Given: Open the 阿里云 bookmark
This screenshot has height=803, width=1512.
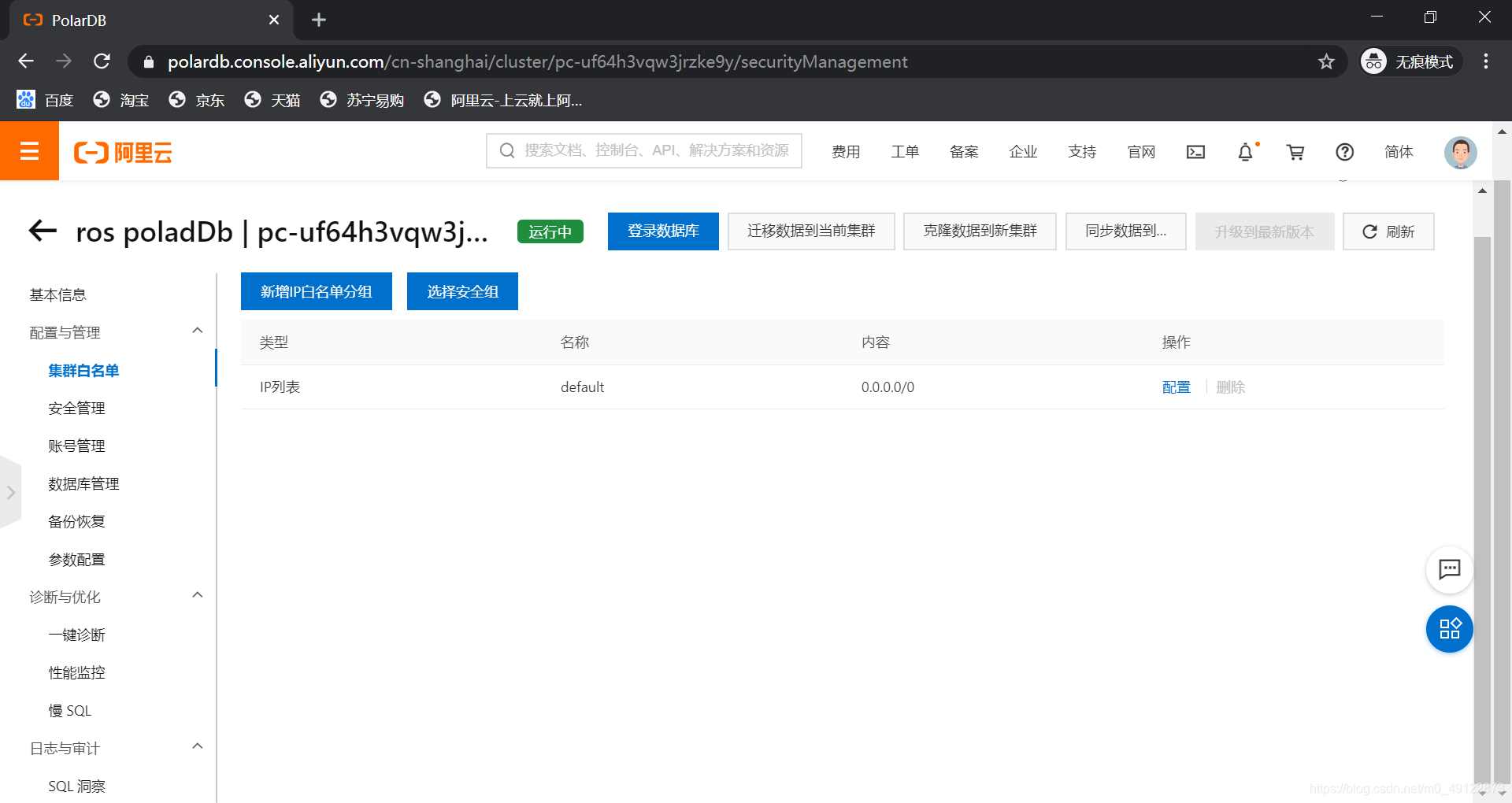Looking at the screenshot, I should [503, 100].
